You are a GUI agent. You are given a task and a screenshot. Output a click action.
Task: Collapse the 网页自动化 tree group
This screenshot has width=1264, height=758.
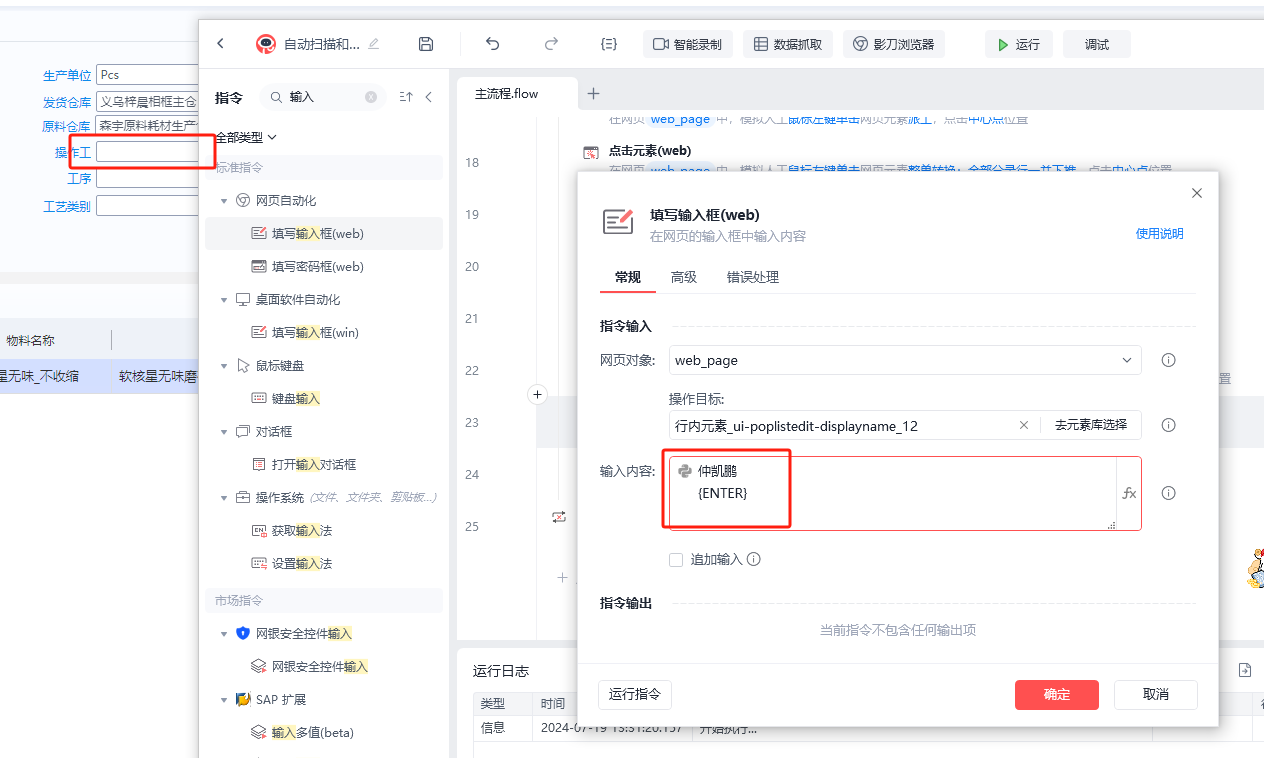pyautogui.click(x=224, y=200)
